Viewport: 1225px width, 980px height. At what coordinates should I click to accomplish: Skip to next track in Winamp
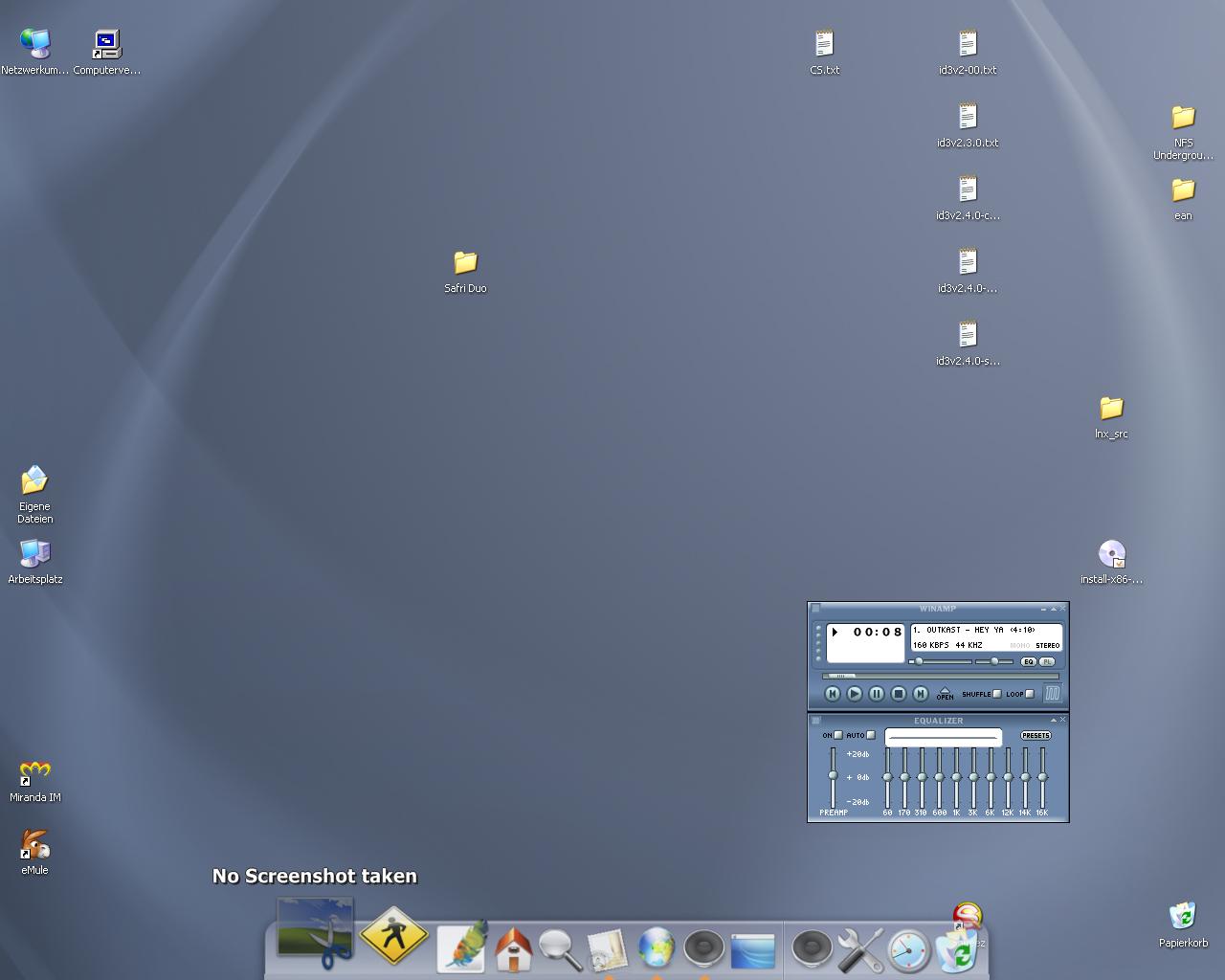tap(921, 694)
